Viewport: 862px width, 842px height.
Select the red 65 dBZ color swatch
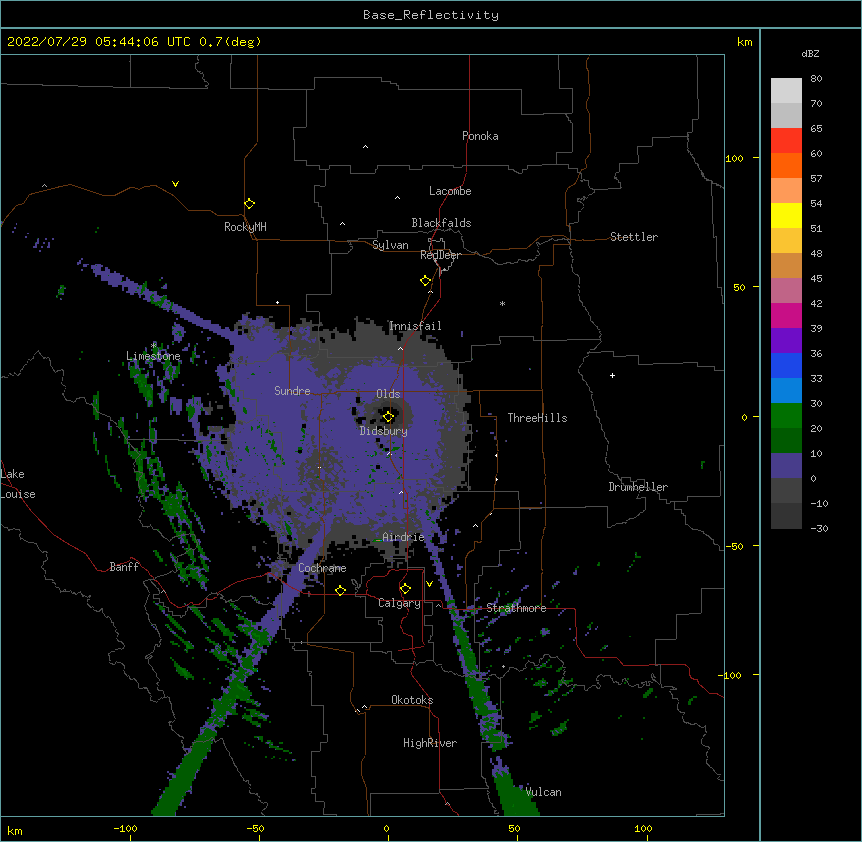tap(786, 140)
